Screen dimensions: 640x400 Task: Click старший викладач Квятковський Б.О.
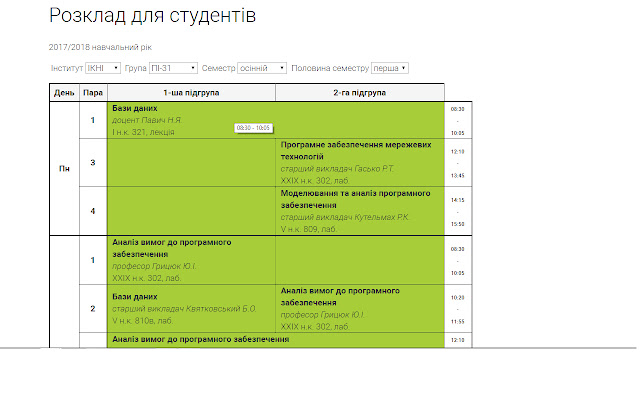click(x=184, y=309)
